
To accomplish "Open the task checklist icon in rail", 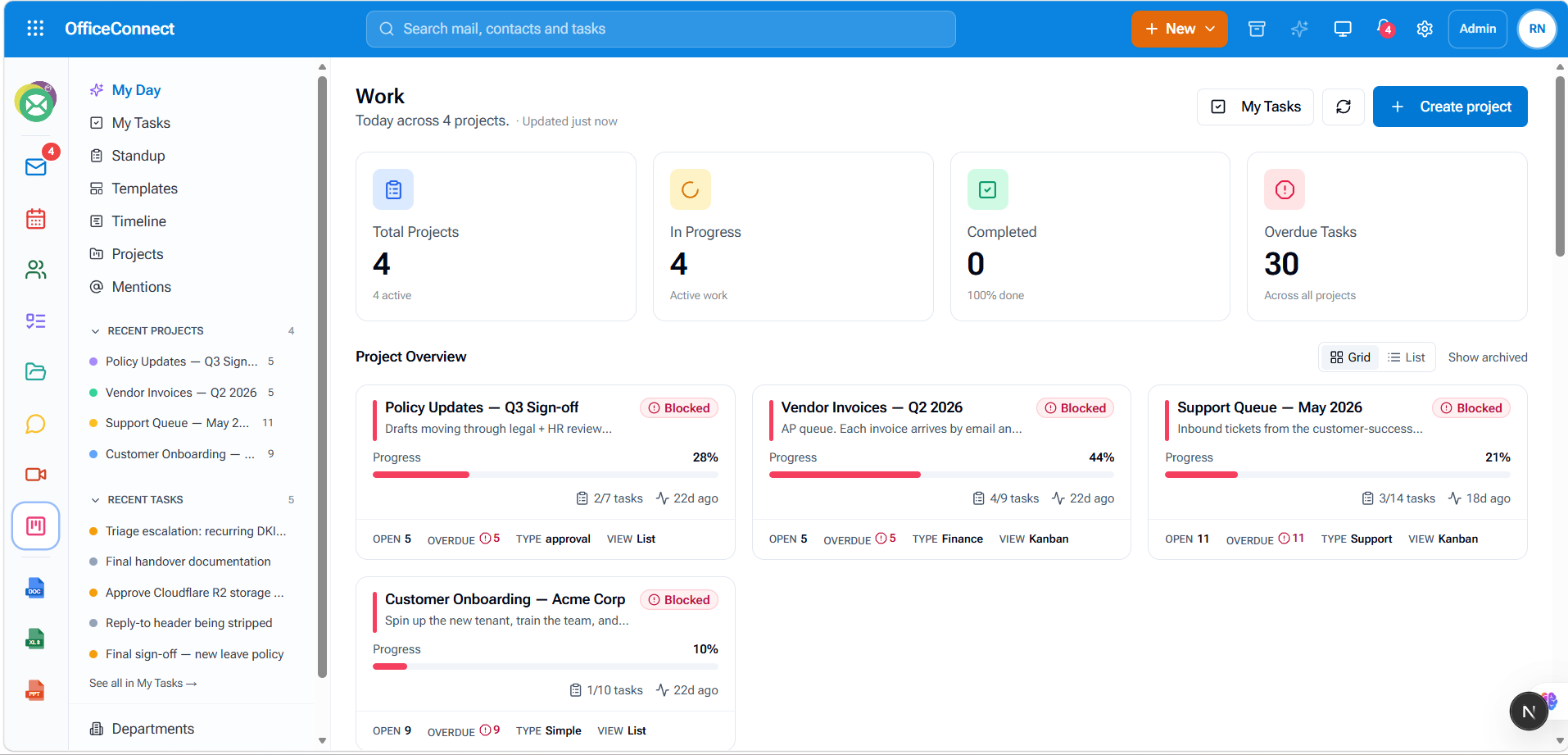I will [x=36, y=321].
